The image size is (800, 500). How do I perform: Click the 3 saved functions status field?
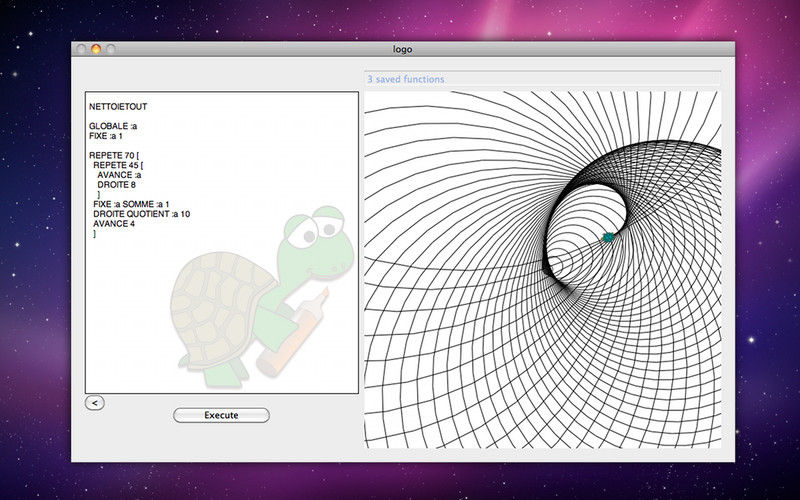[543, 79]
